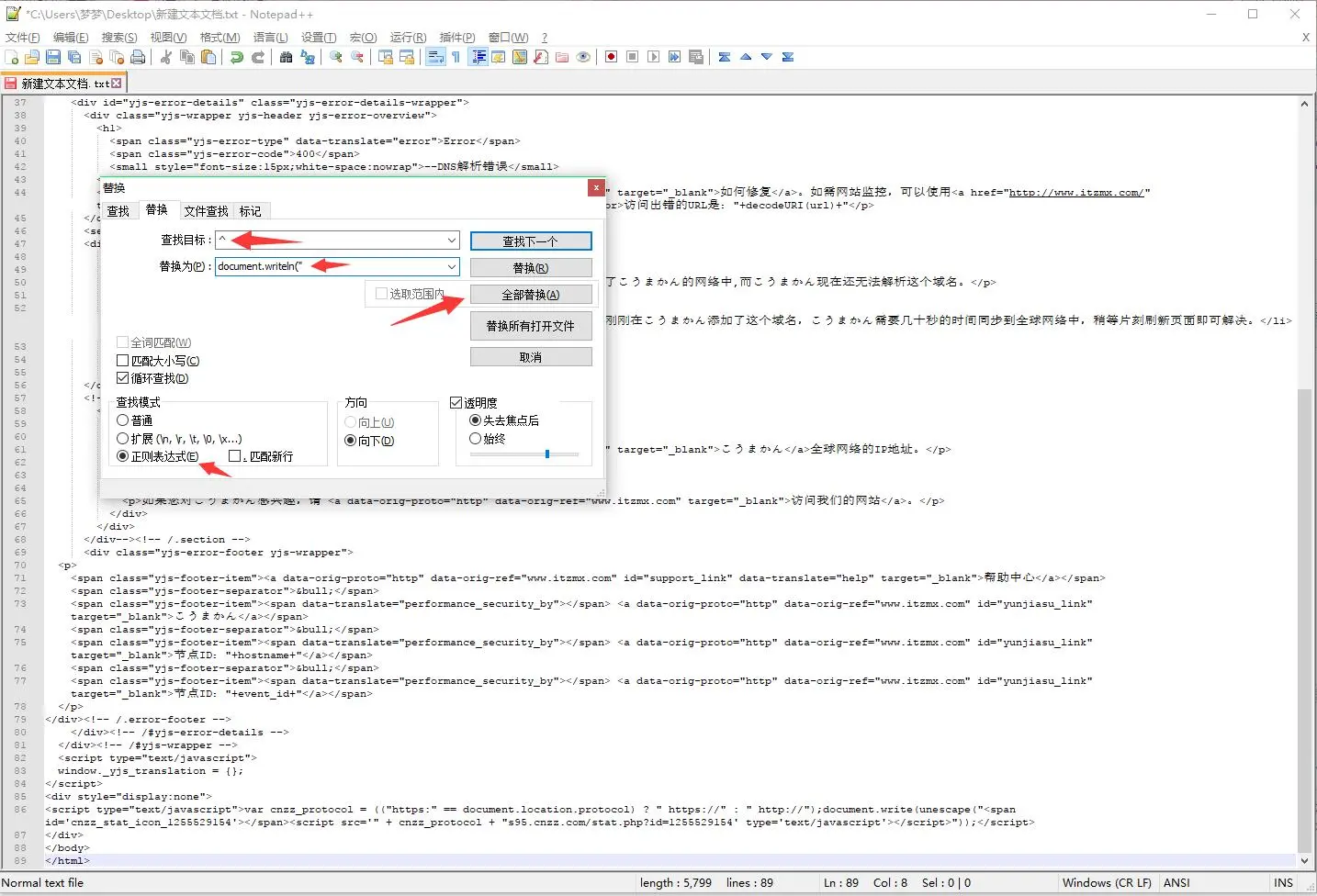Click the Cut scissors icon

coord(166,57)
